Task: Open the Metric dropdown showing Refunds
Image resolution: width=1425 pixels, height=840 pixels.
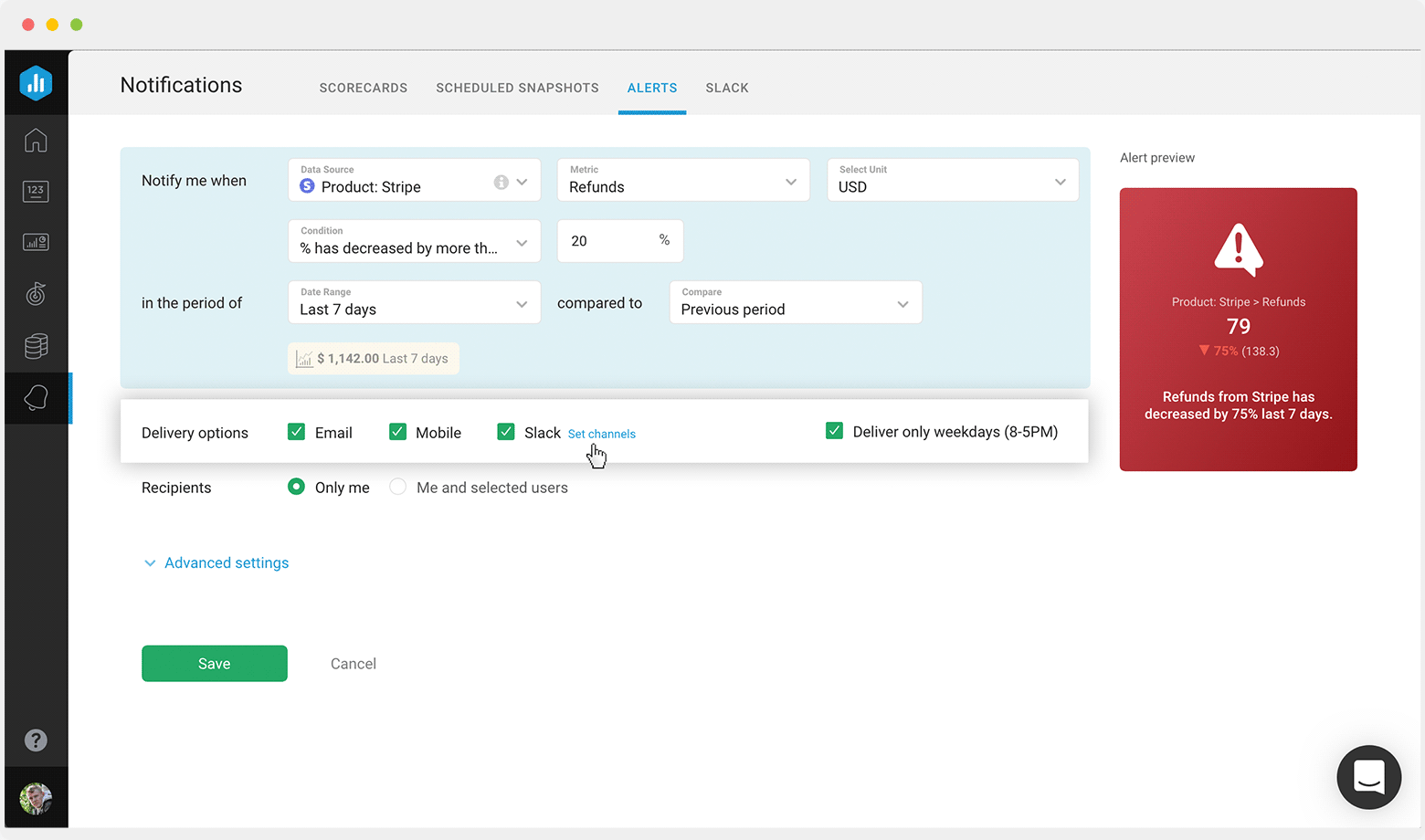Action: pyautogui.click(x=683, y=180)
